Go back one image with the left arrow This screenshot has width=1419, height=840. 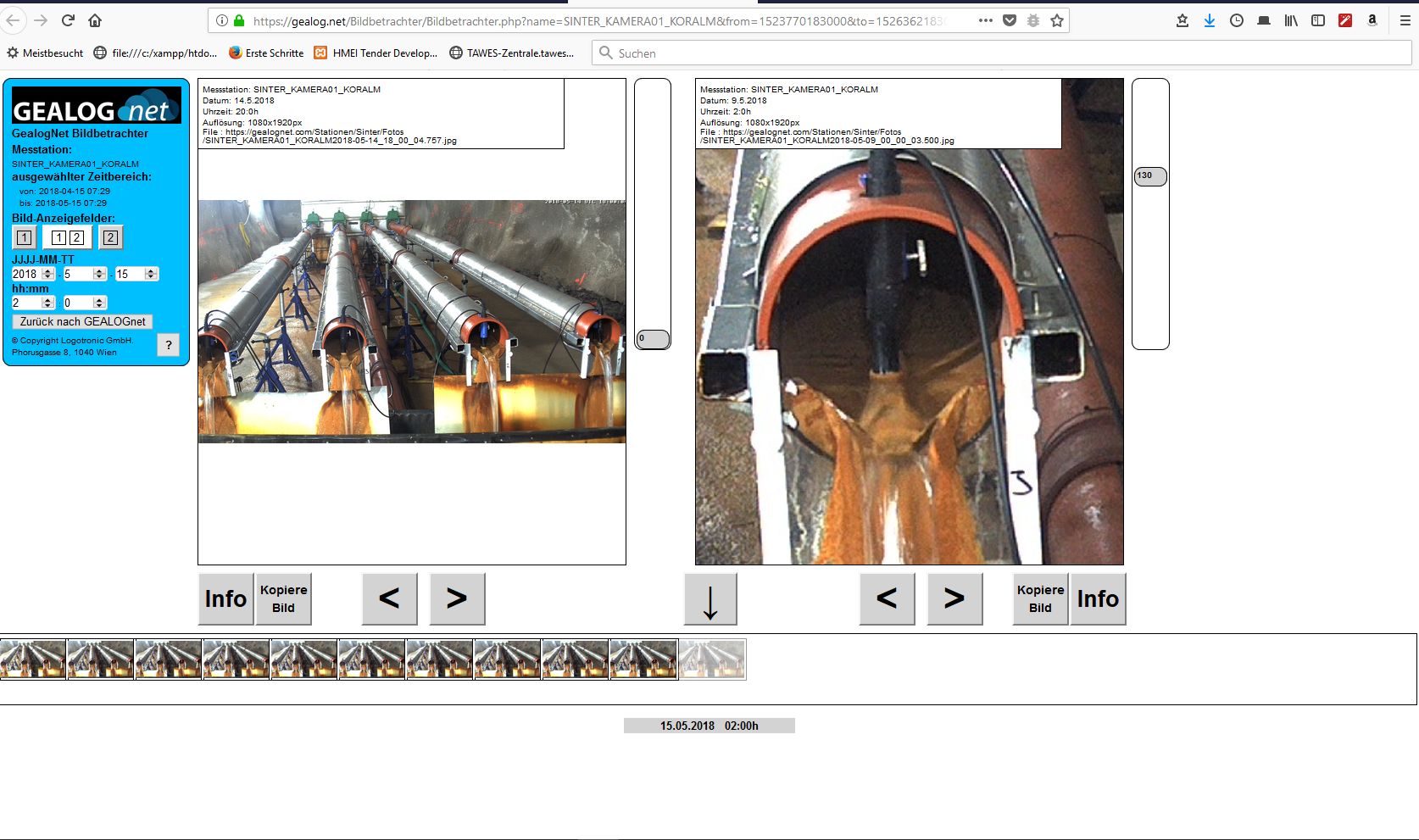tap(389, 598)
